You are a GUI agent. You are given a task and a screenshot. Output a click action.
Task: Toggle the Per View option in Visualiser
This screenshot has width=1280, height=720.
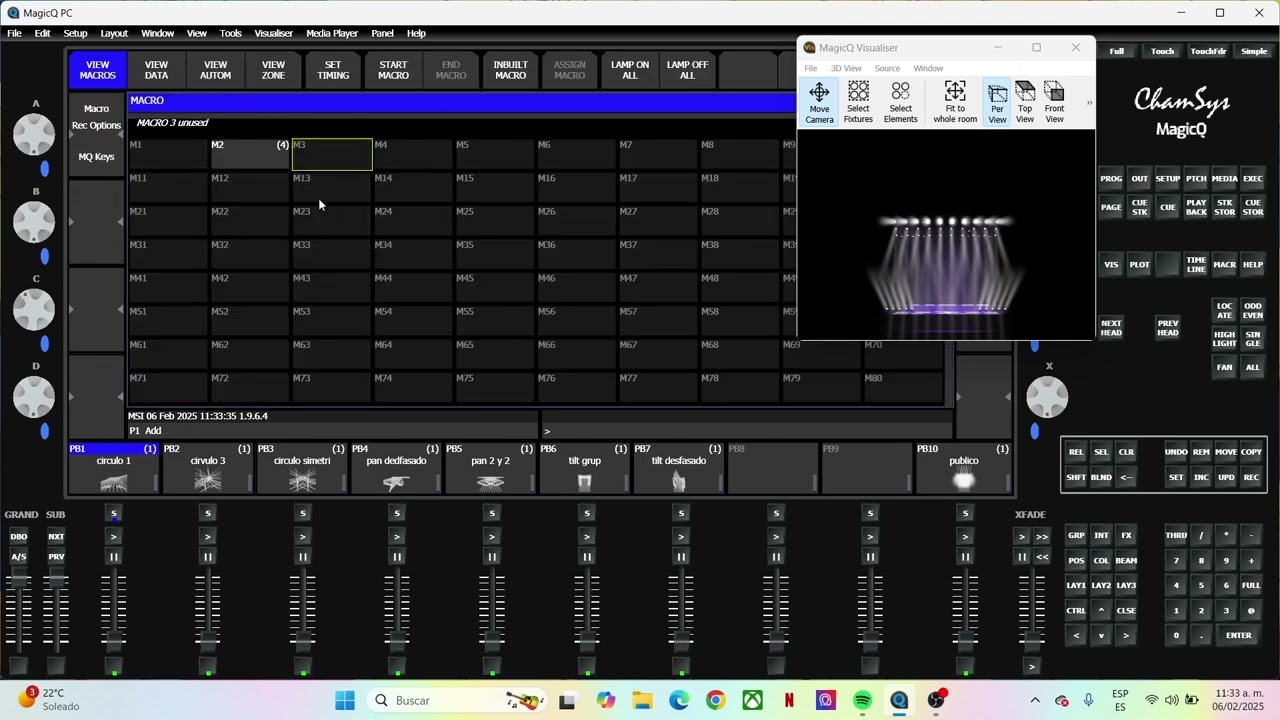point(997,103)
